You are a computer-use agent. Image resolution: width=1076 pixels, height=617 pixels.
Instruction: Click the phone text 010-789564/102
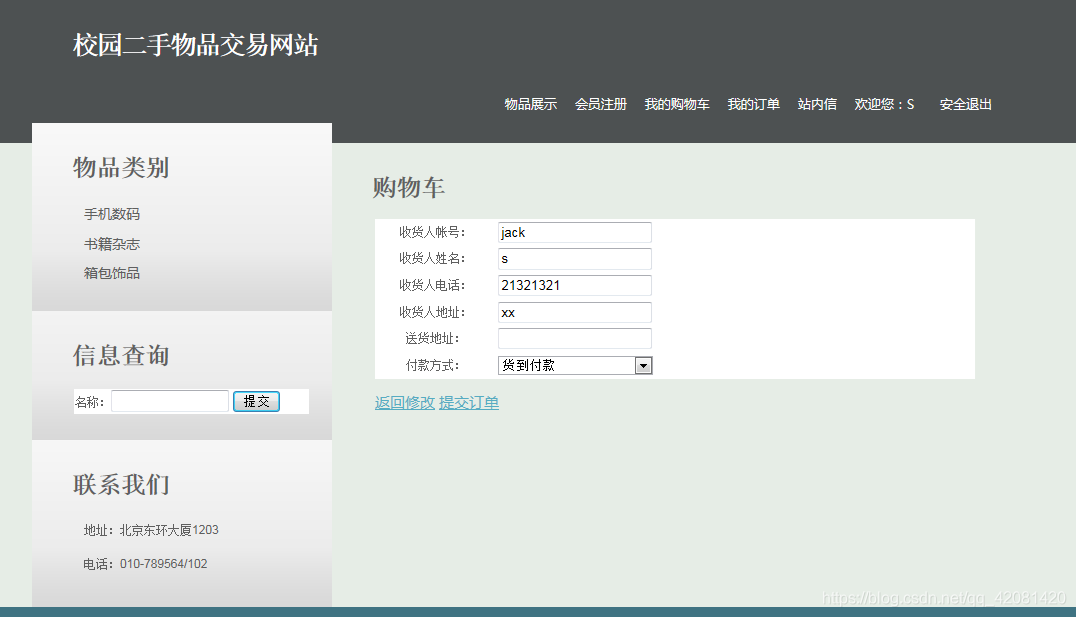click(163, 564)
